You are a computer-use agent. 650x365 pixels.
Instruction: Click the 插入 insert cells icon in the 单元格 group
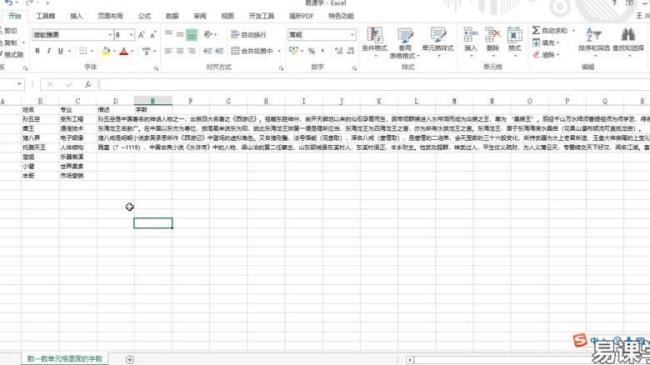point(471,41)
